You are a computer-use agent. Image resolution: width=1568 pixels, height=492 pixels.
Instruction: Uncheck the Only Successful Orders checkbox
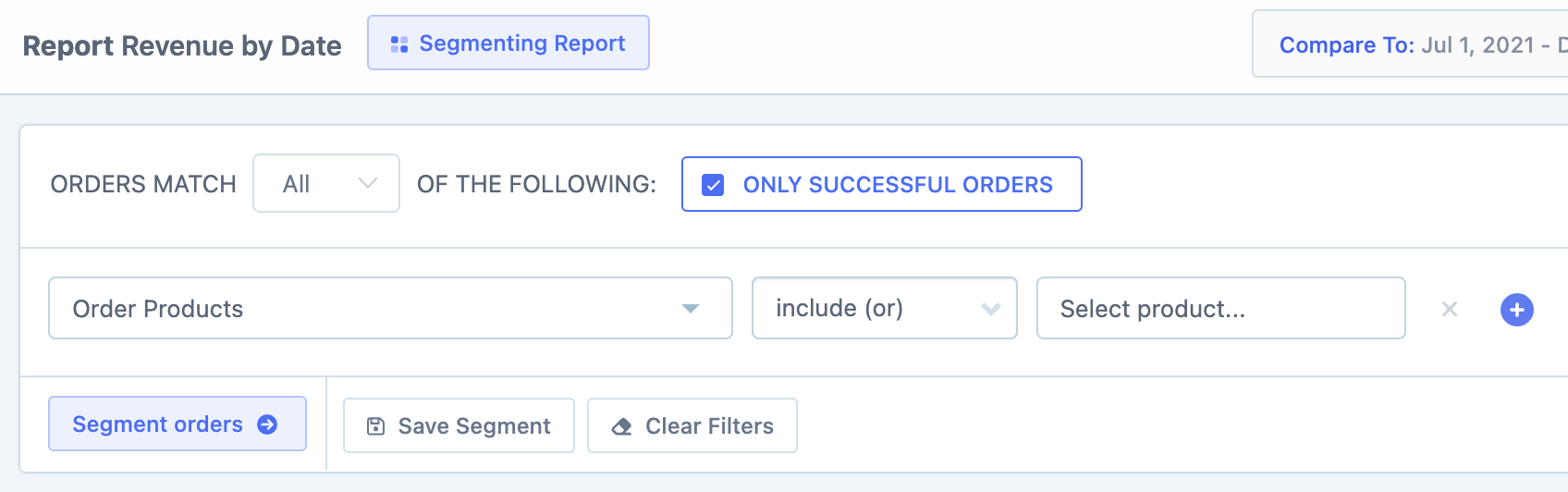click(713, 185)
